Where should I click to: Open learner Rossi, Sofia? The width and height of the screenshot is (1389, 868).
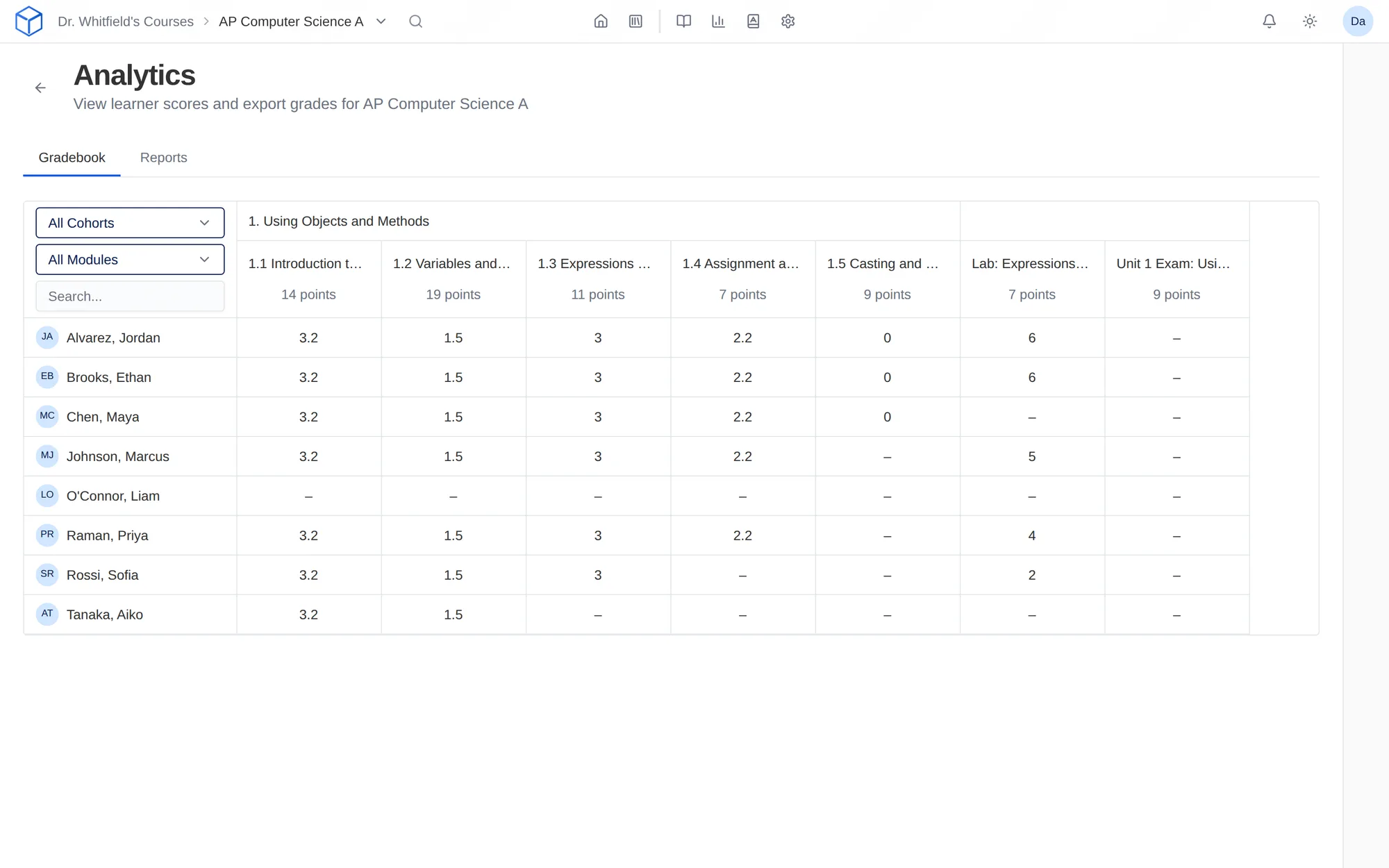tap(102, 576)
